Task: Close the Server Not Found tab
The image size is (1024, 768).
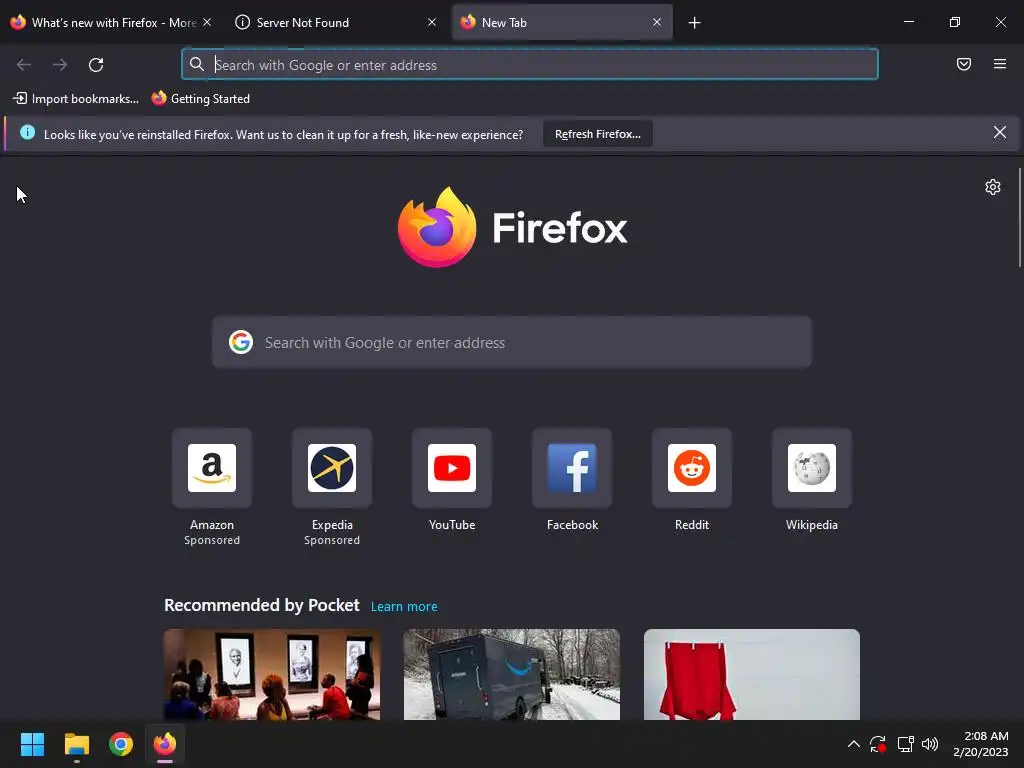Action: 432,22
